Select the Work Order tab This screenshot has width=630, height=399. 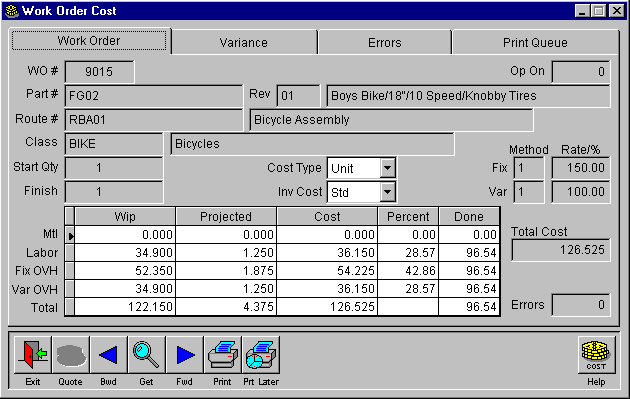[89, 41]
